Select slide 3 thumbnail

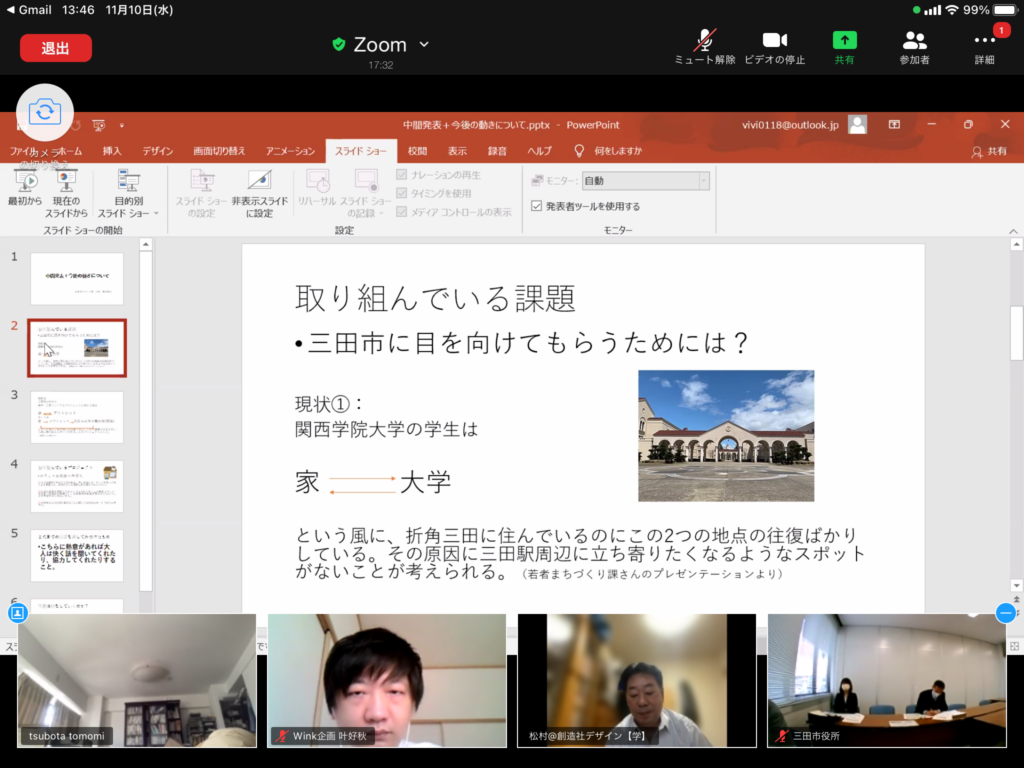(x=77, y=417)
